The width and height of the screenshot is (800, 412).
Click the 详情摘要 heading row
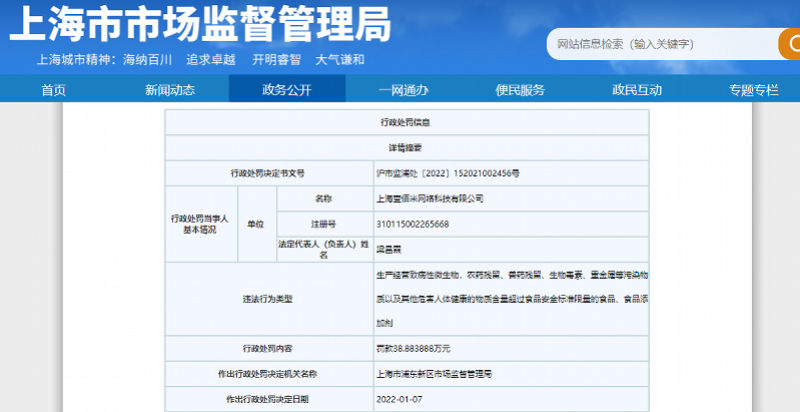pyautogui.click(x=407, y=148)
